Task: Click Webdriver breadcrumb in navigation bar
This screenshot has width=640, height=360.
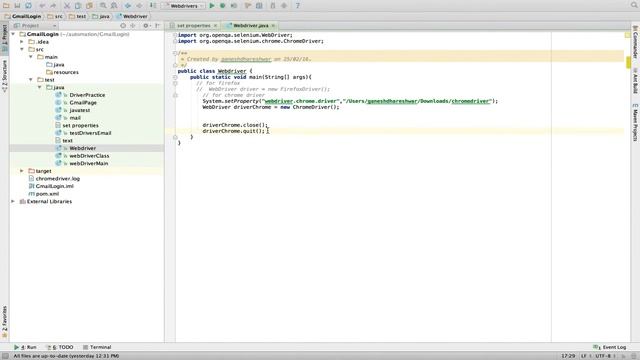Action: (x=132, y=16)
